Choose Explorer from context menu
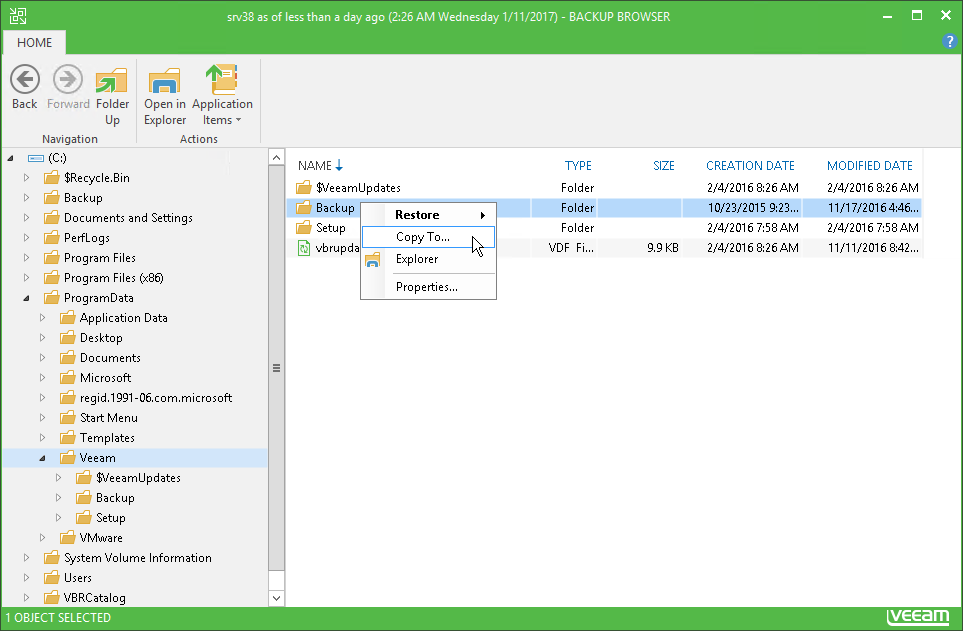 [429, 259]
